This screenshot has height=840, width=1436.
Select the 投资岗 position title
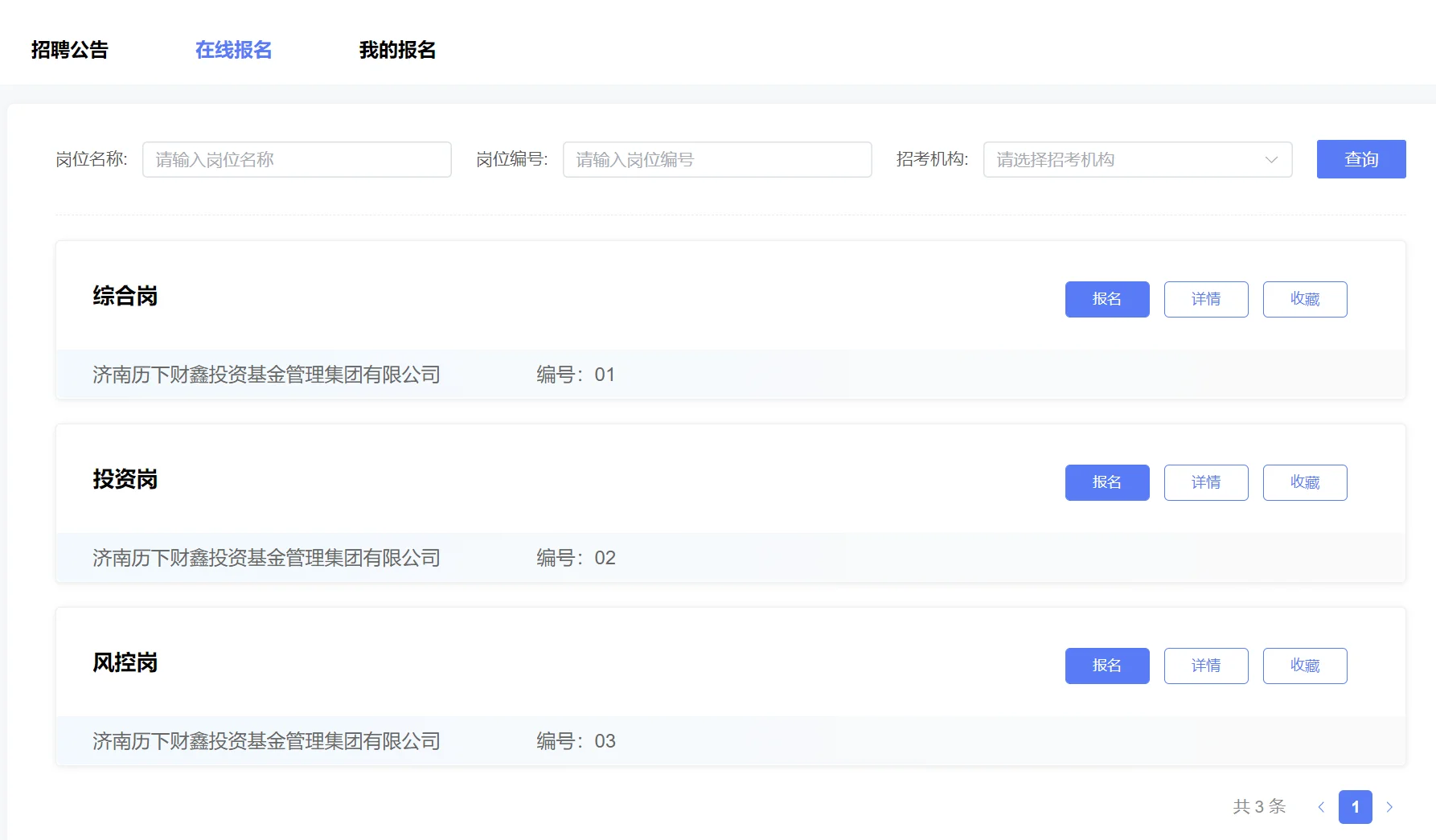click(125, 479)
